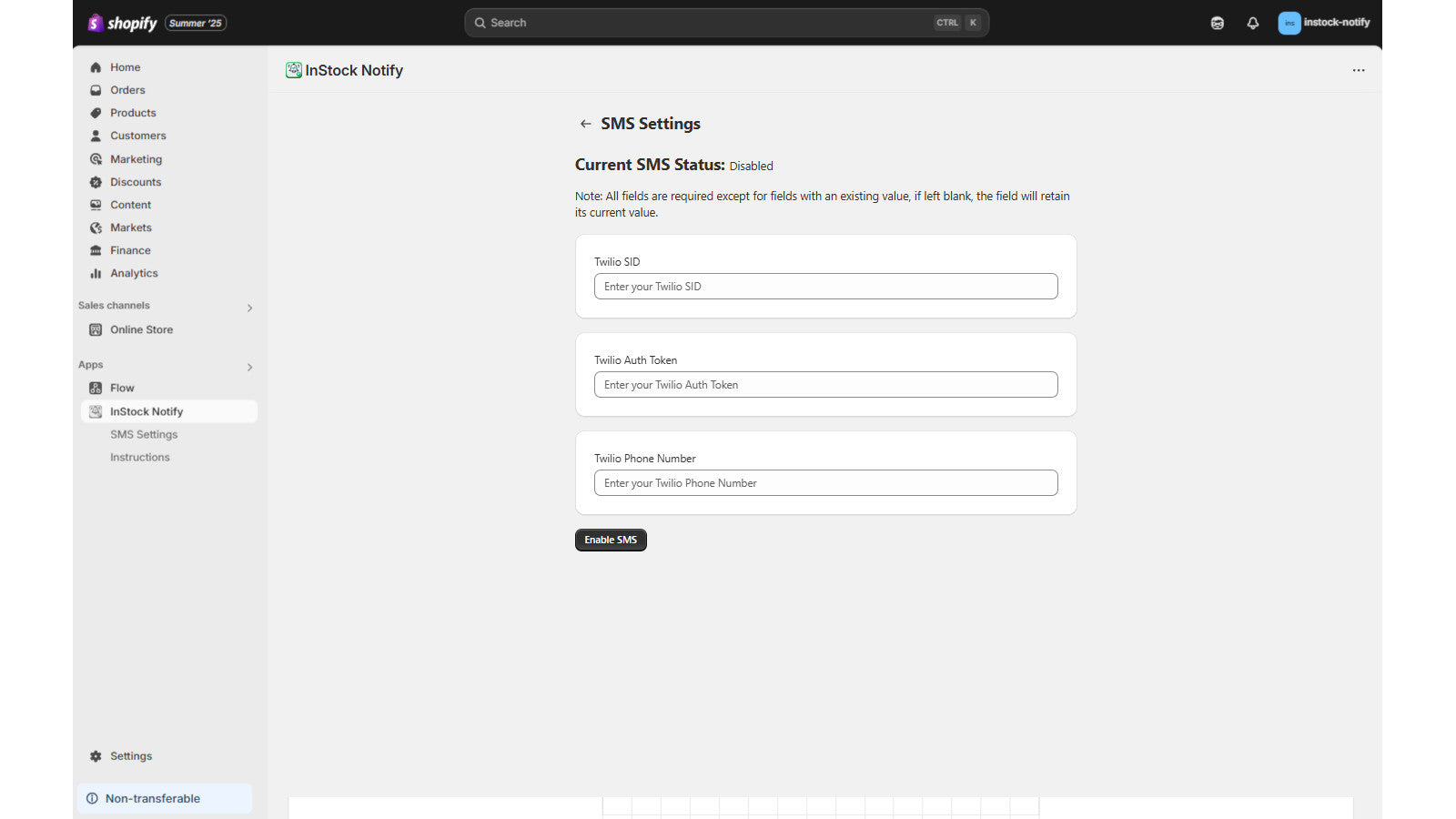Click the Home icon in sidebar
The image size is (1456, 819).
point(96,67)
